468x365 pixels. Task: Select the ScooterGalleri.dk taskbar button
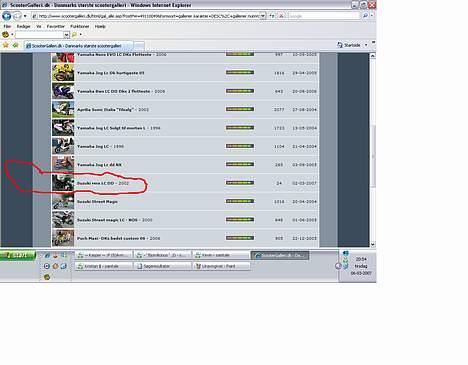coord(280,255)
